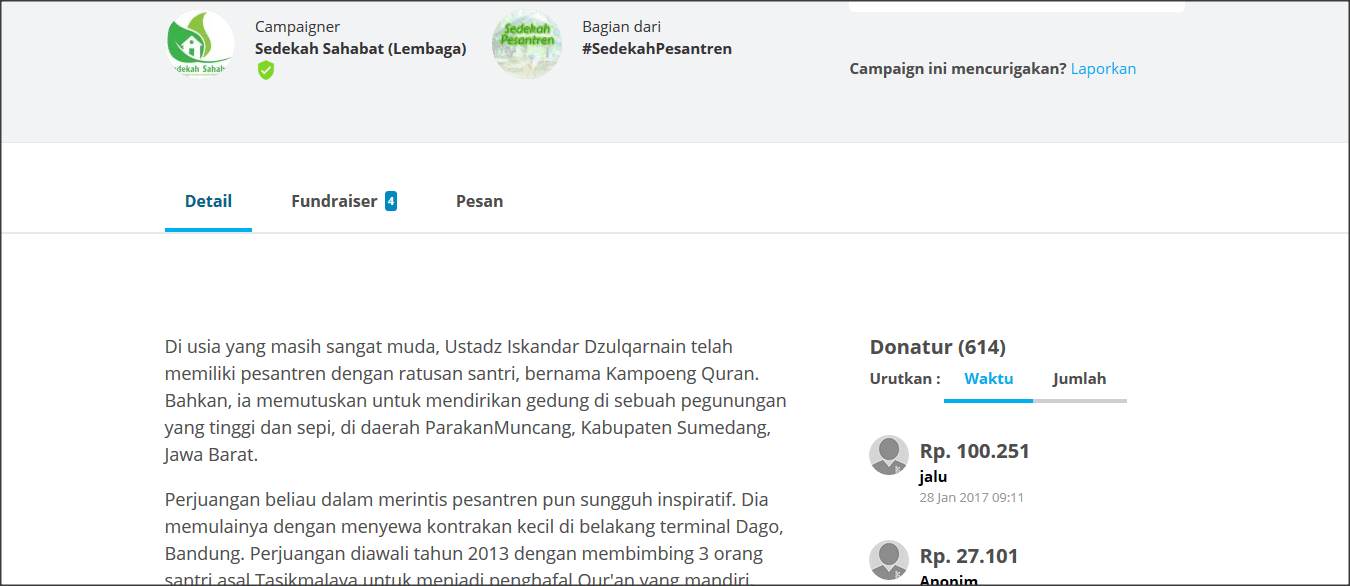Open Sedekah Sahabat (Lembaga) campaigner profile
Screen dimensions: 1350x586
pos(360,48)
